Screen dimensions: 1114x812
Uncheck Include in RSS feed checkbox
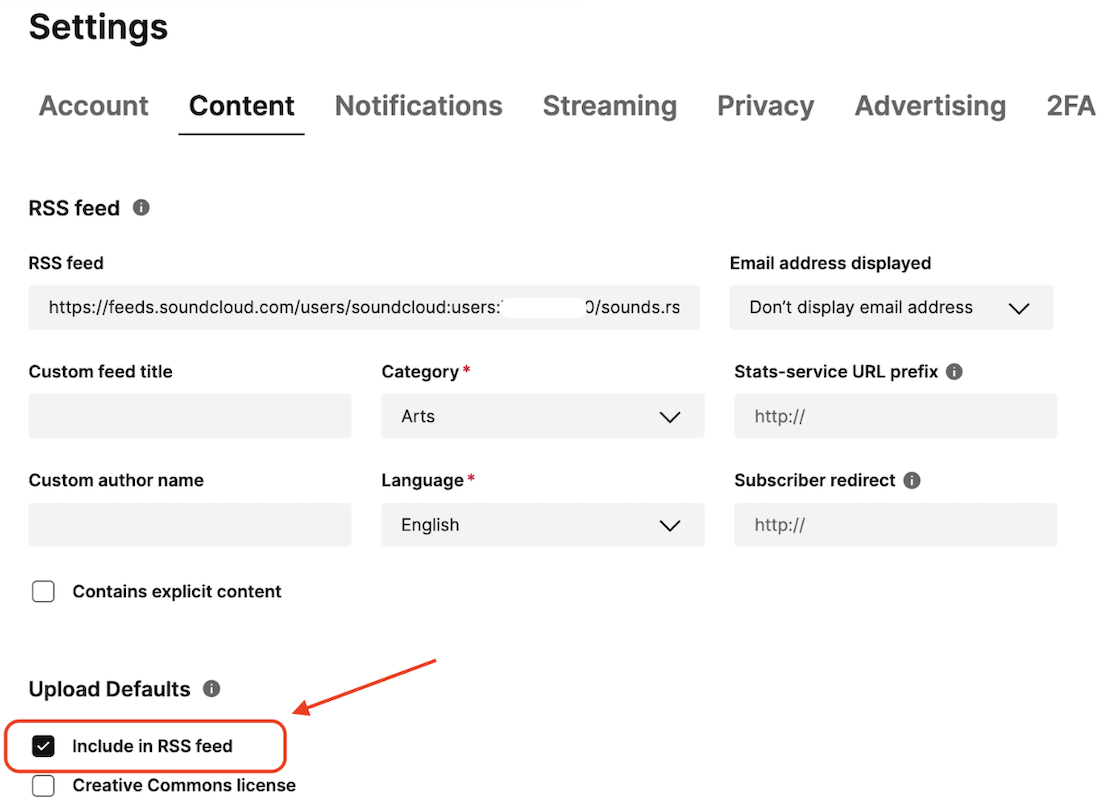click(x=44, y=746)
